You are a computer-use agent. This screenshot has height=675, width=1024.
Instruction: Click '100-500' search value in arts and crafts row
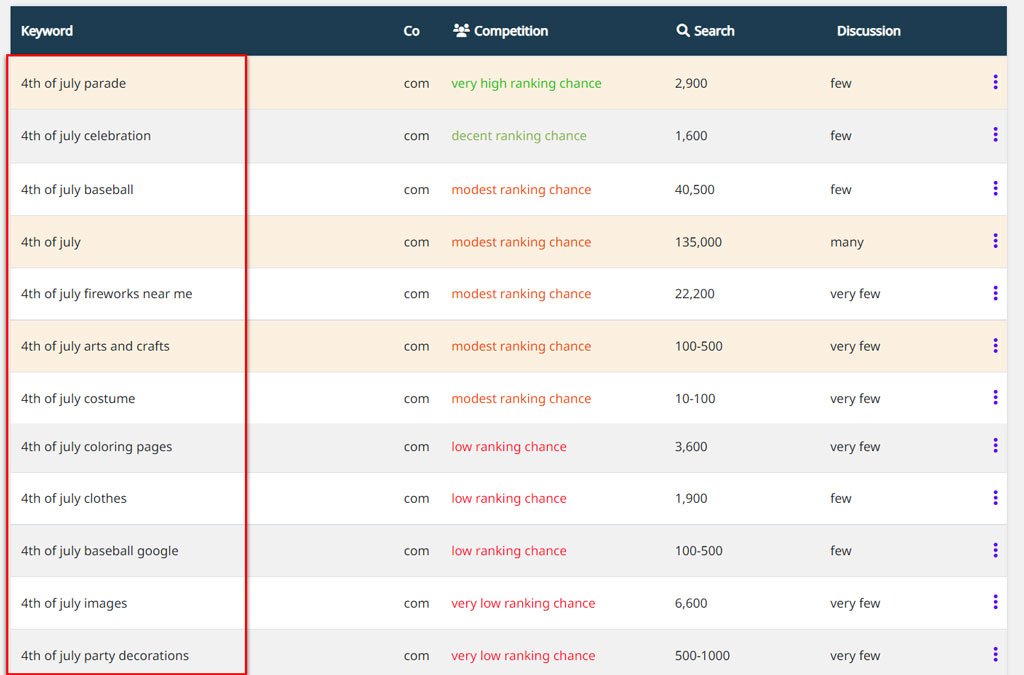click(699, 347)
